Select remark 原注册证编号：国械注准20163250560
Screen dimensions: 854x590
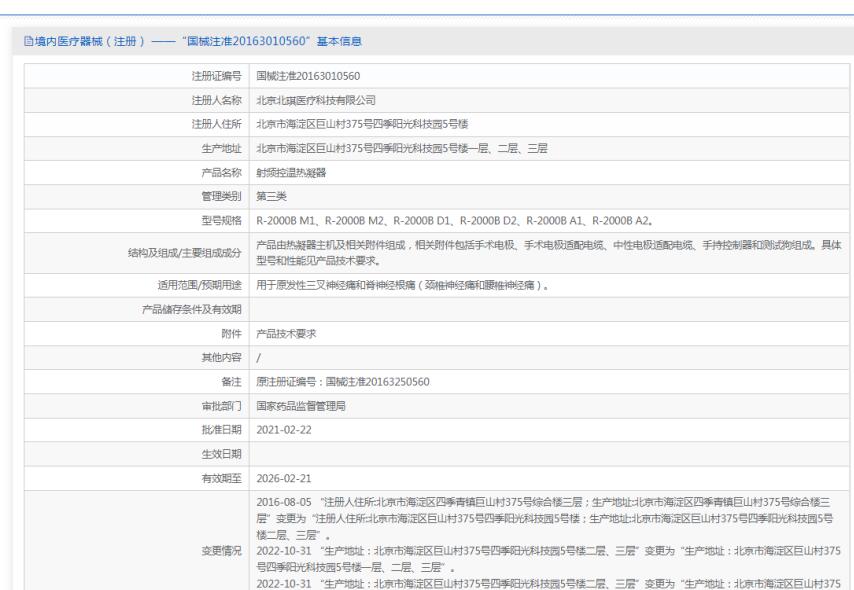tap(343, 382)
